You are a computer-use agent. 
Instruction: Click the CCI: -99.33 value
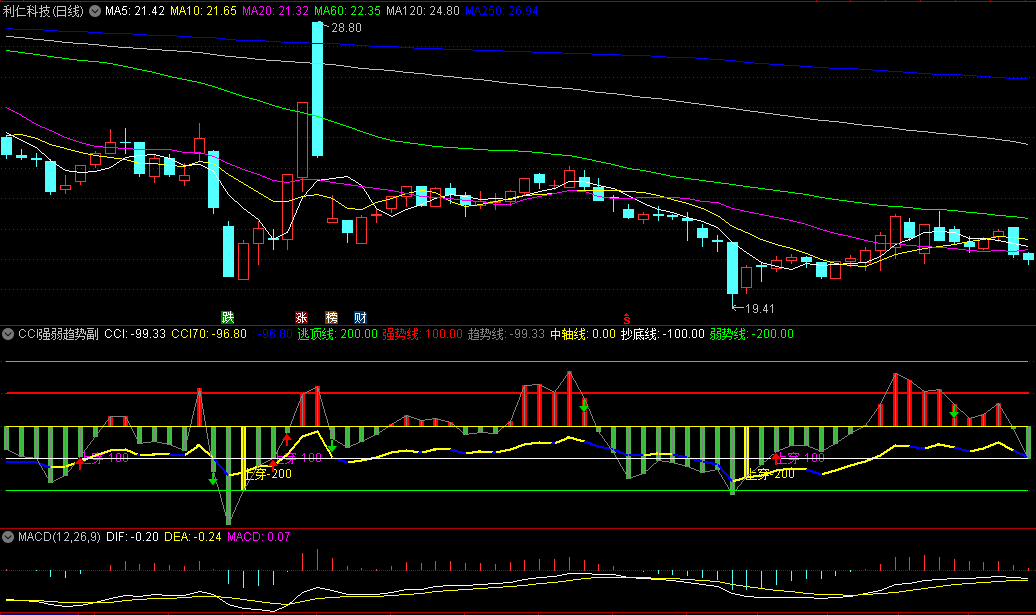[135, 334]
